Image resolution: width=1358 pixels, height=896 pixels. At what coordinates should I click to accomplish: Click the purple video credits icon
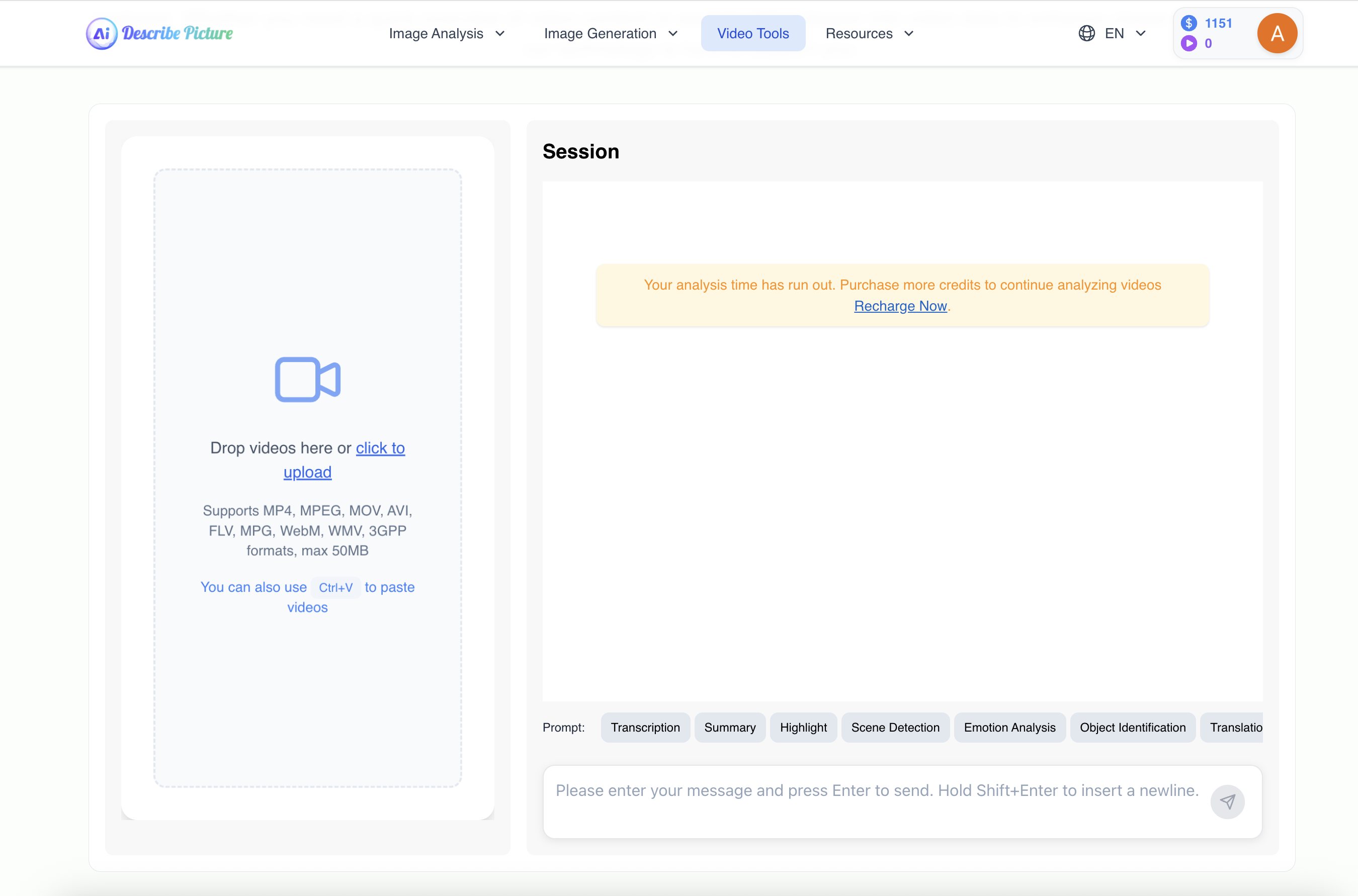tap(1189, 43)
